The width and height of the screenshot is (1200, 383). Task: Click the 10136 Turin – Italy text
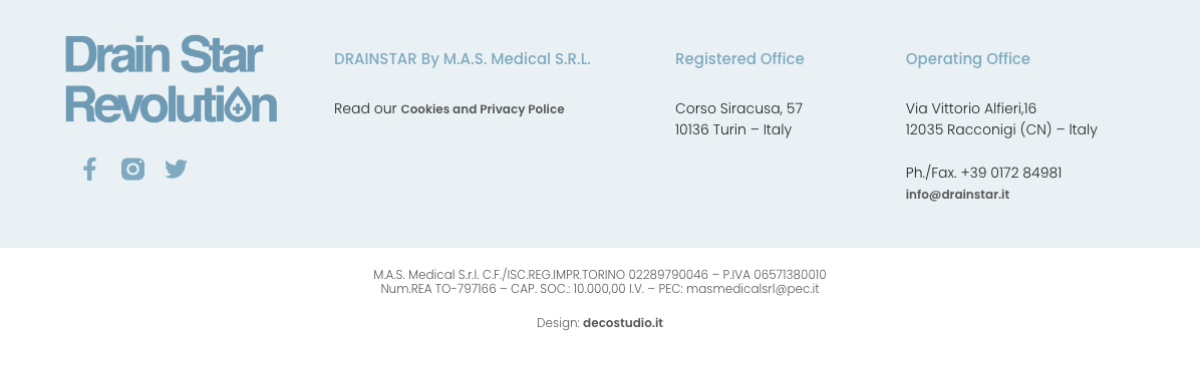tap(733, 130)
